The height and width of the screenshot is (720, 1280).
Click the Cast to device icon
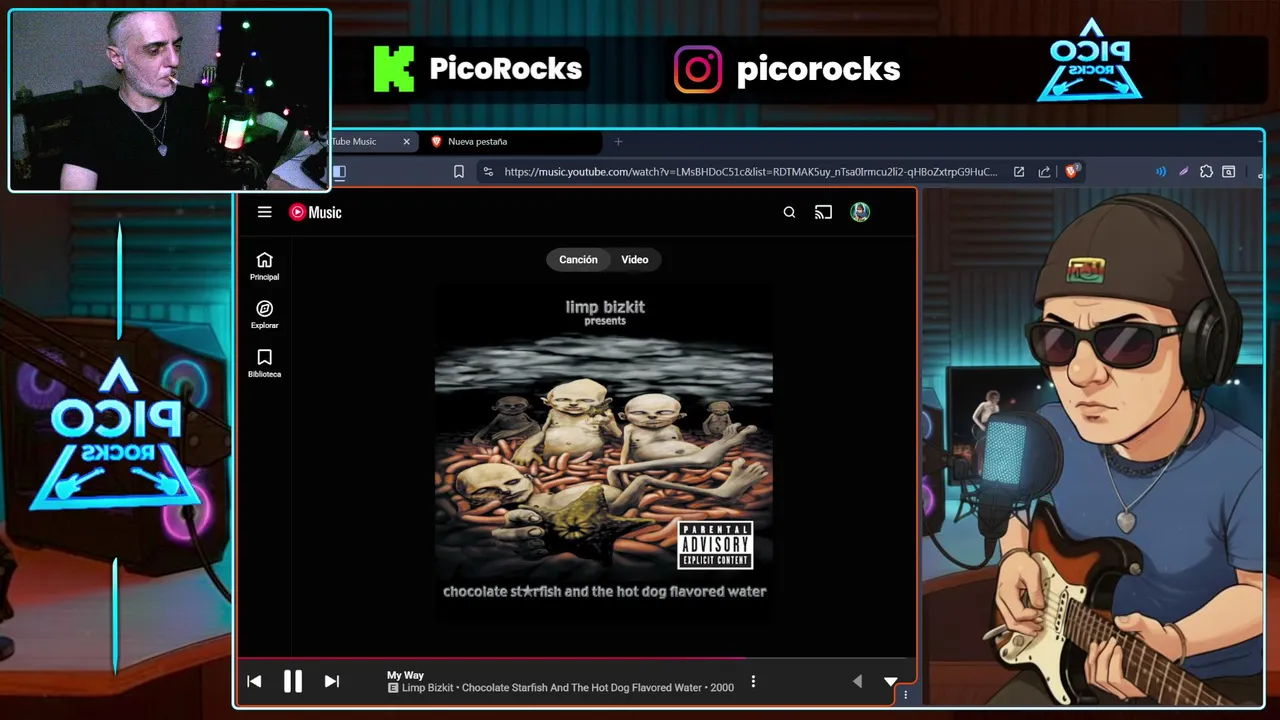click(823, 212)
